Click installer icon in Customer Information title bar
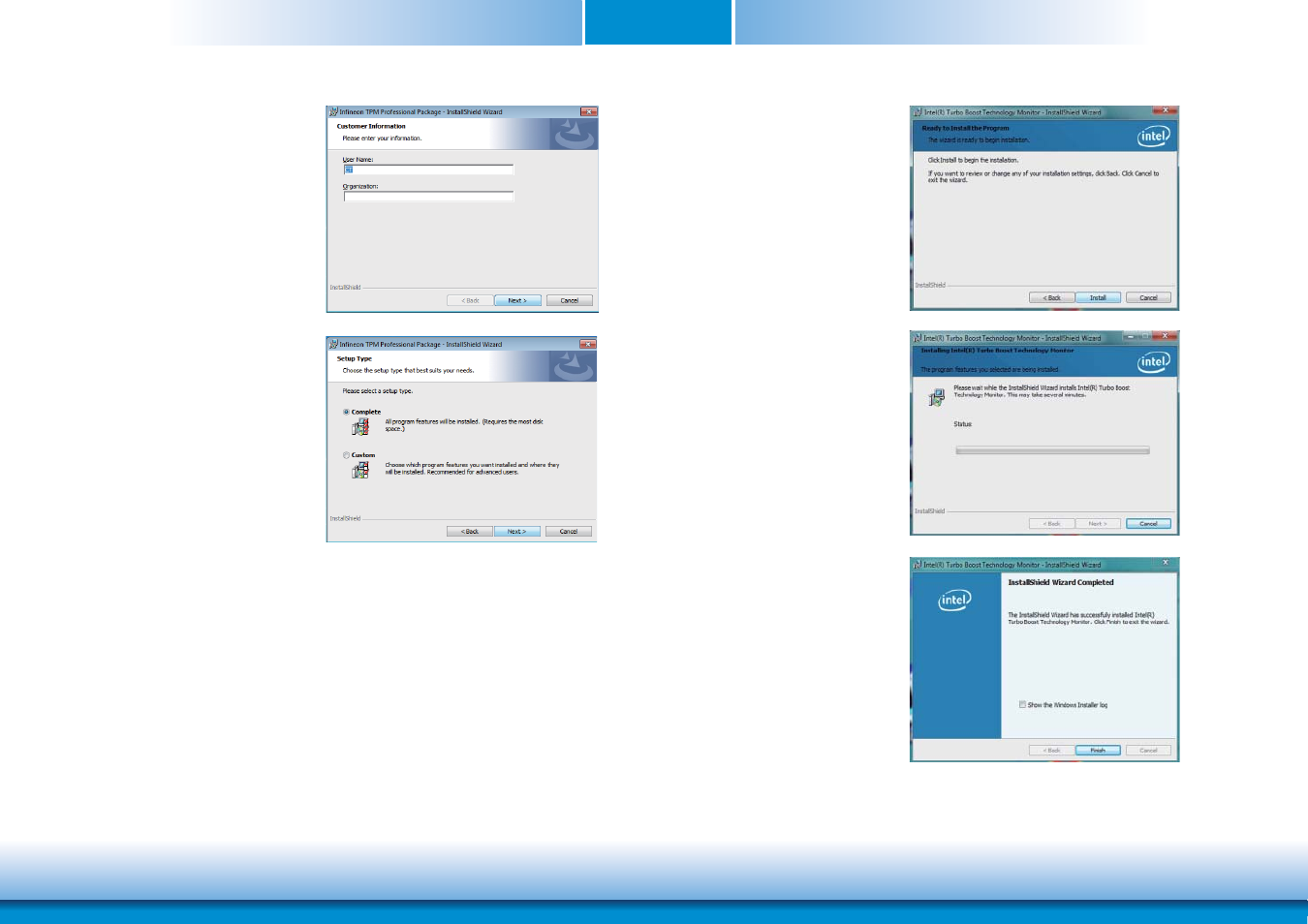The image size is (1308, 924). pos(333,111)
